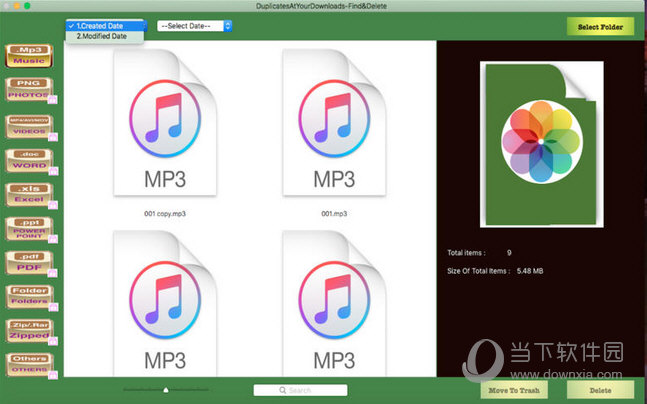The width and height of the screenshot is (647, 404).
Task: Click inside the Search field
Action: [300, 390]
